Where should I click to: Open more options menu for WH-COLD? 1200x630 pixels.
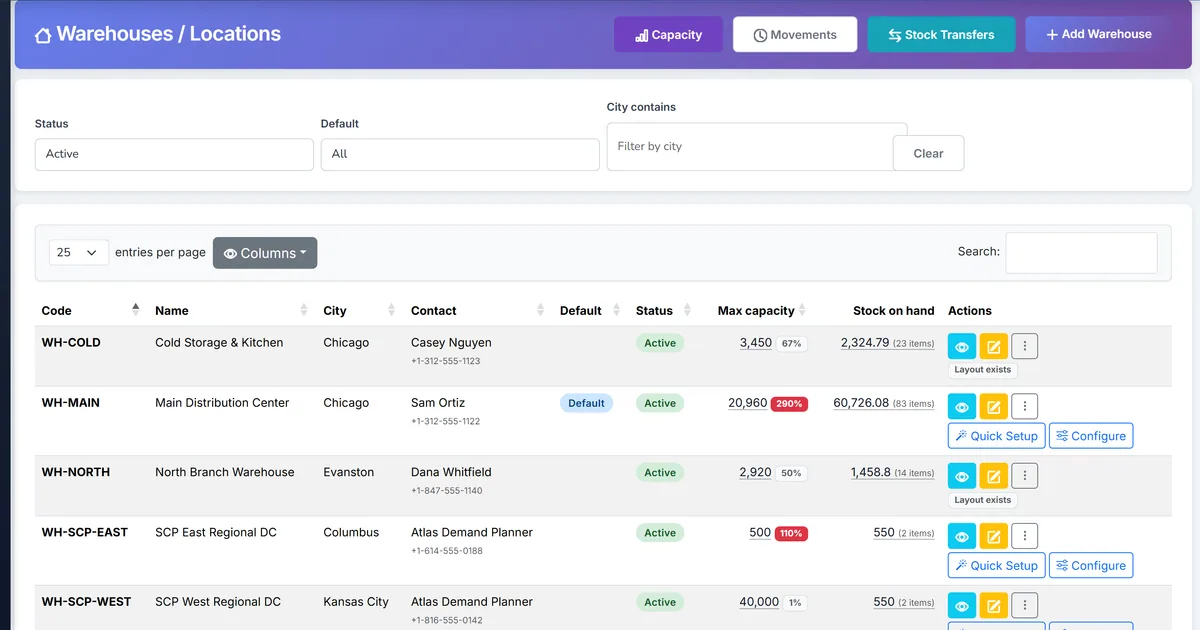[x=1025, y=347]
